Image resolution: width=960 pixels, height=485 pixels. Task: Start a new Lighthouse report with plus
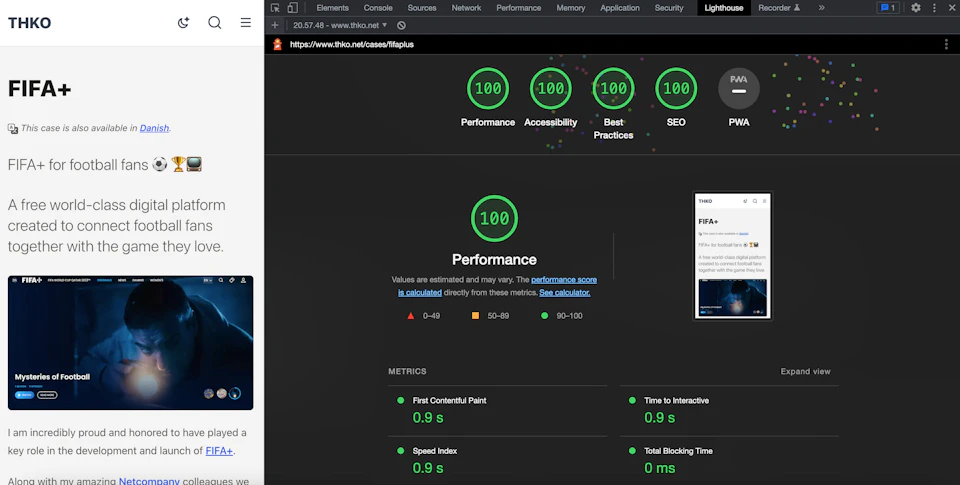[x=275, y=25]
